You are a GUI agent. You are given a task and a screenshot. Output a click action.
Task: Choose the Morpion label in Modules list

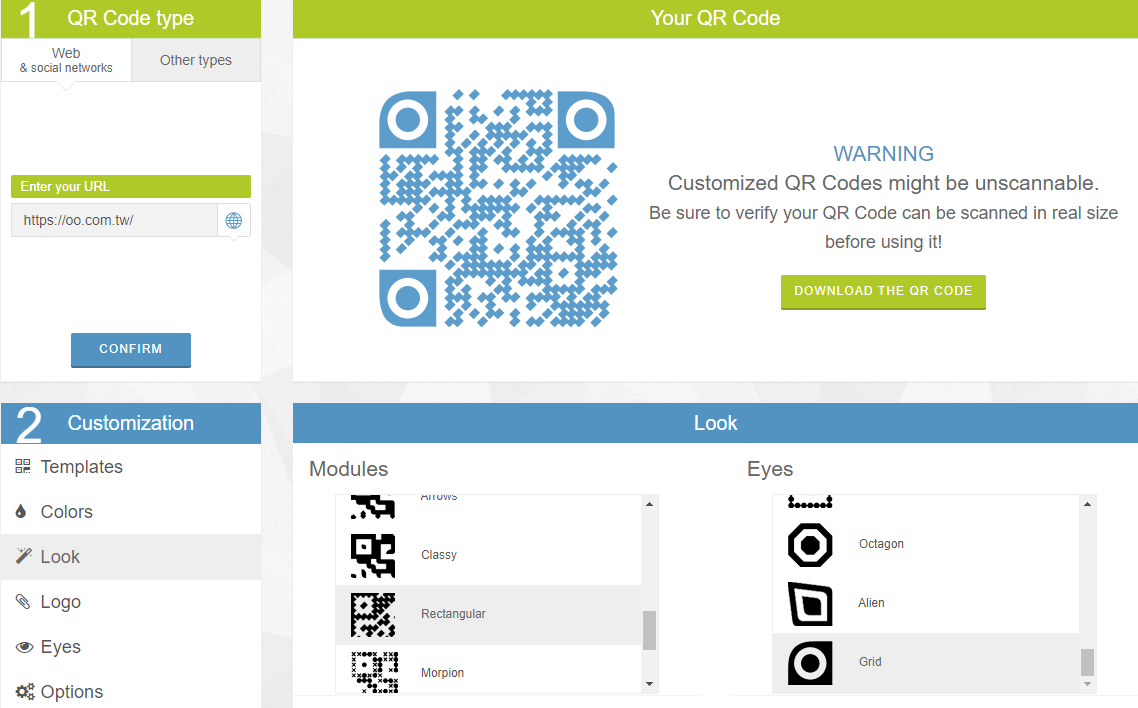pos(443,673)
